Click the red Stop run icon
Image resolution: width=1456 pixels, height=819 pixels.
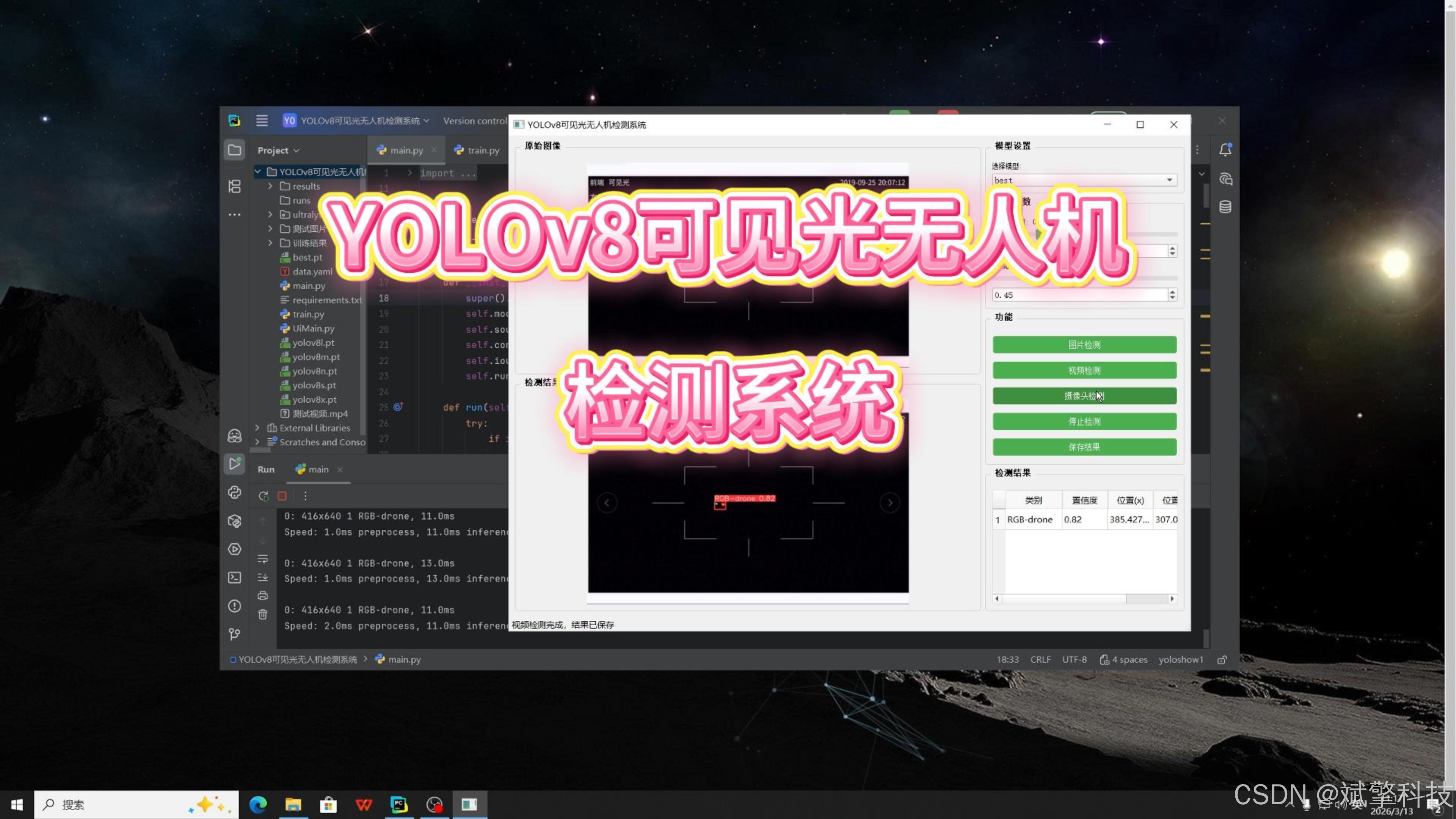coord(282,496)
